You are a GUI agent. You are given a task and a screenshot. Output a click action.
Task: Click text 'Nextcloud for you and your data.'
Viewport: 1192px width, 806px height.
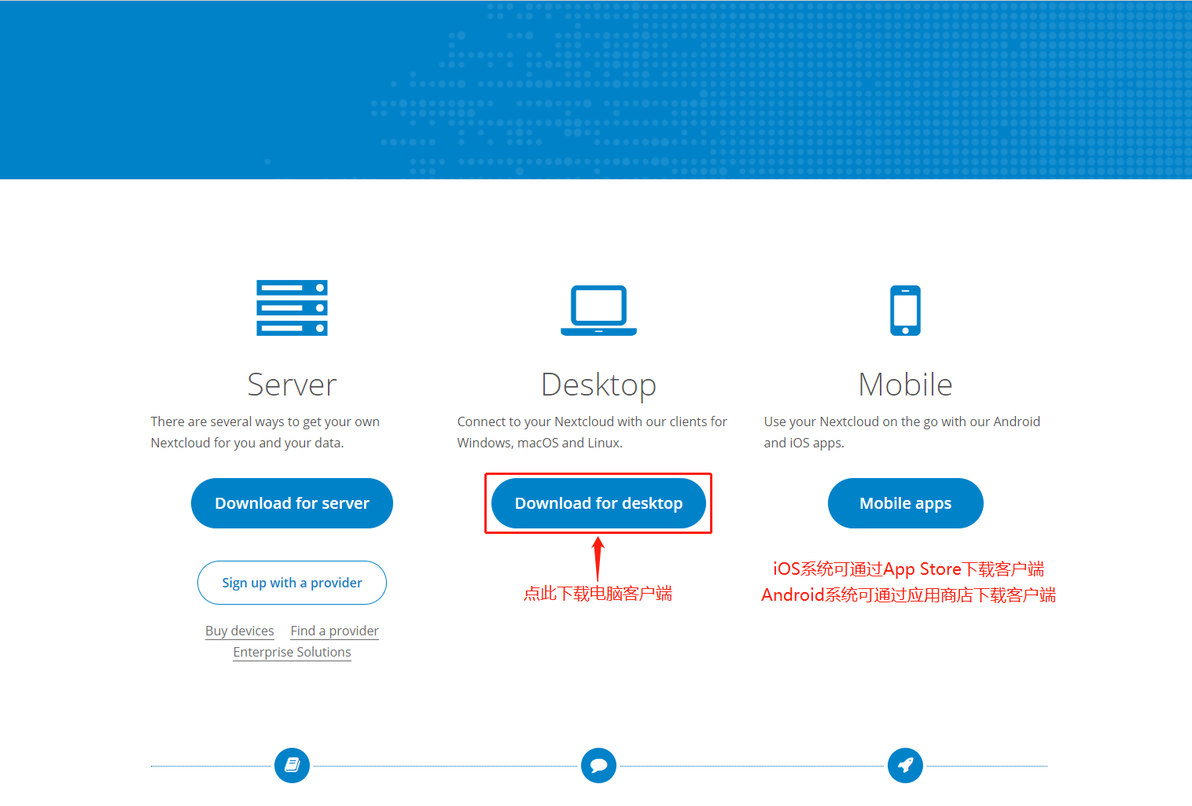pos(247,443)
